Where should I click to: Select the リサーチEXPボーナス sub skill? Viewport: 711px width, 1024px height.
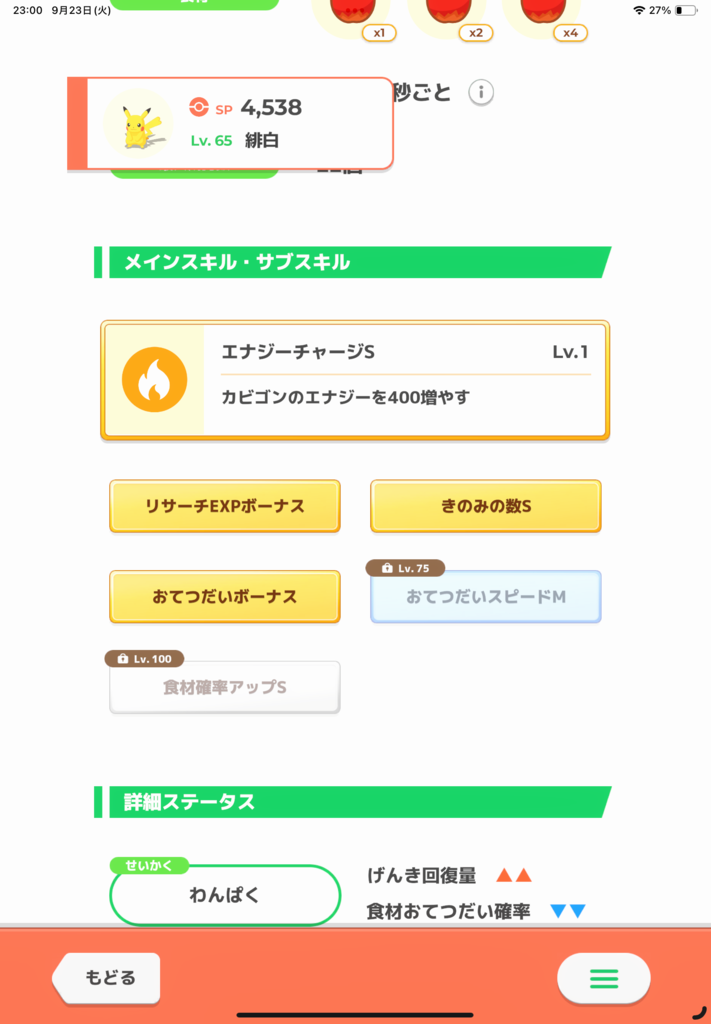tap(225, 506)
